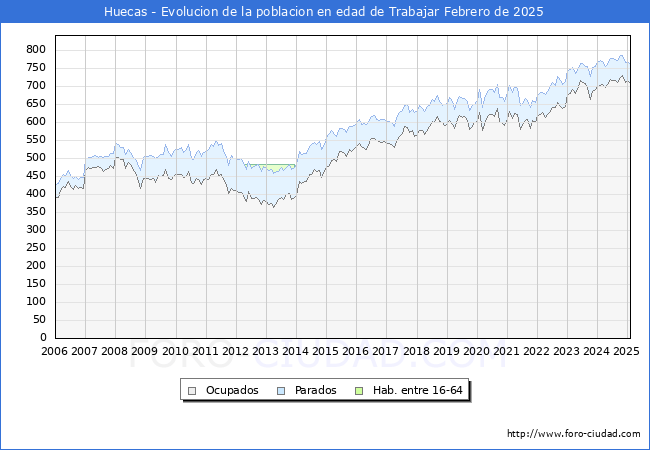This screenshot has height=450, width=650.
Task: Click the 650 y-axis value label
Action: pyautogui.click(x=36, y=104)
